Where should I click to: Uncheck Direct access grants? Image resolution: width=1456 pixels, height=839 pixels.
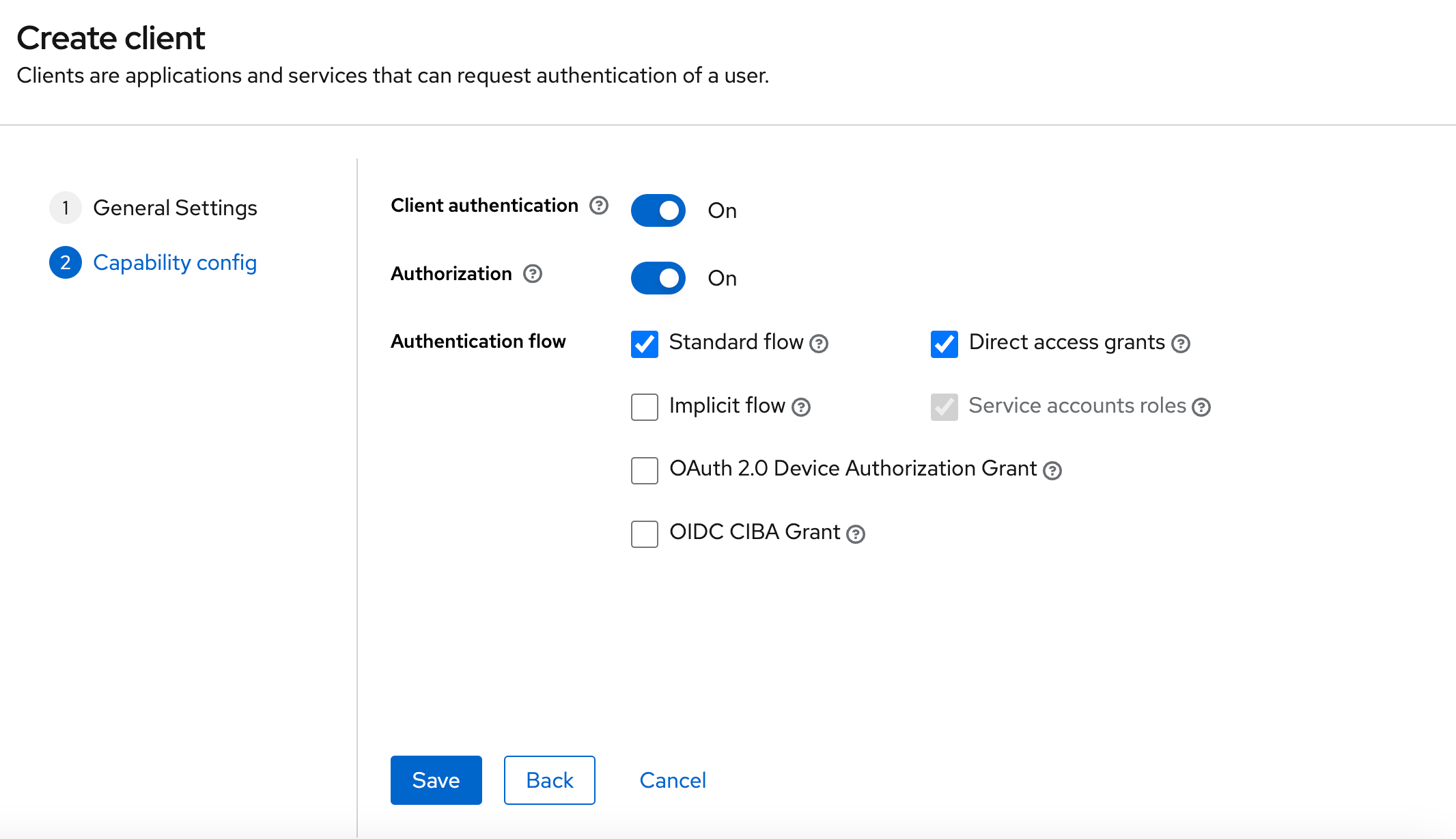[944, 344]
